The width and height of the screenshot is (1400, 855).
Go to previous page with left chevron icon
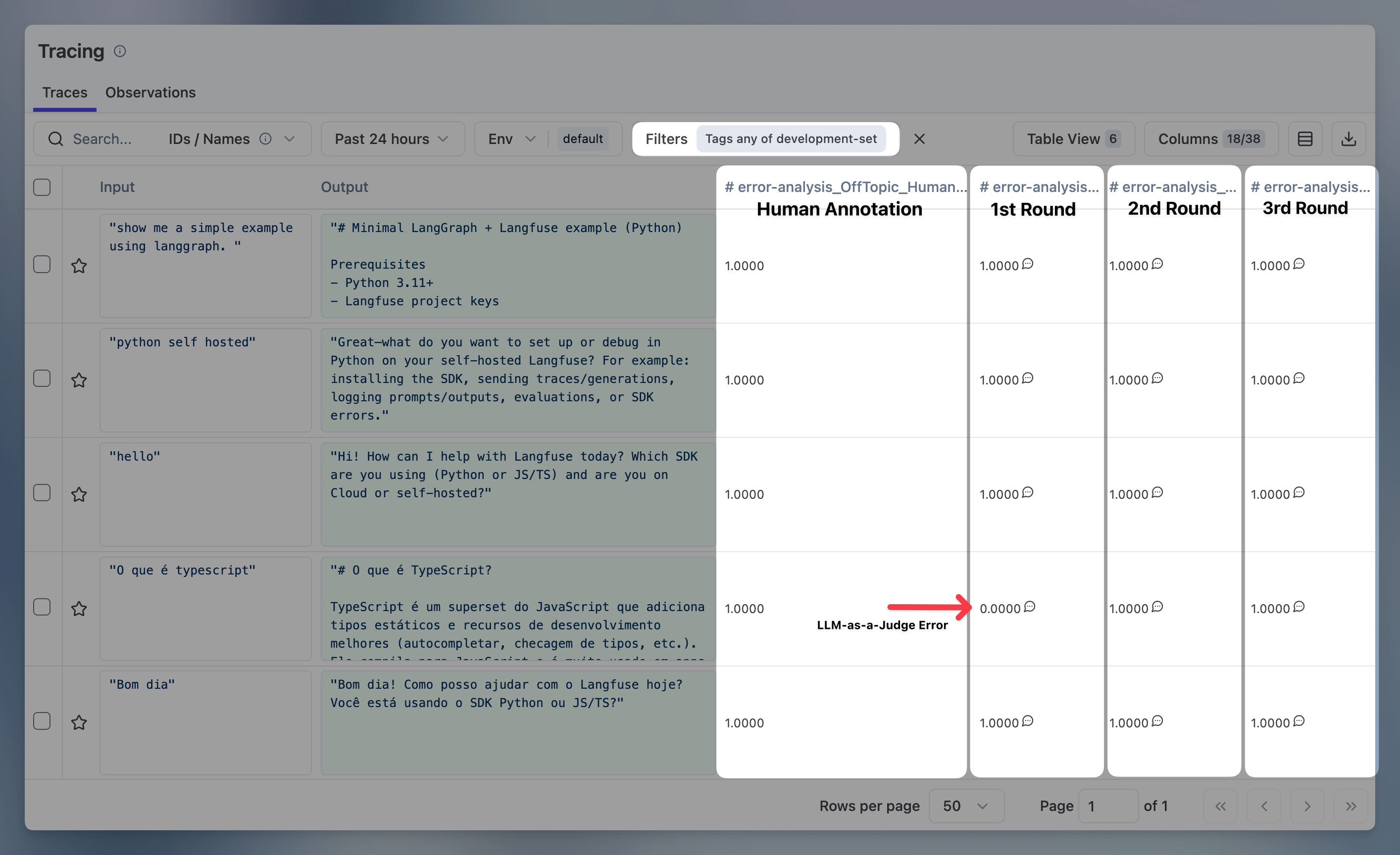pos(1264,806)
